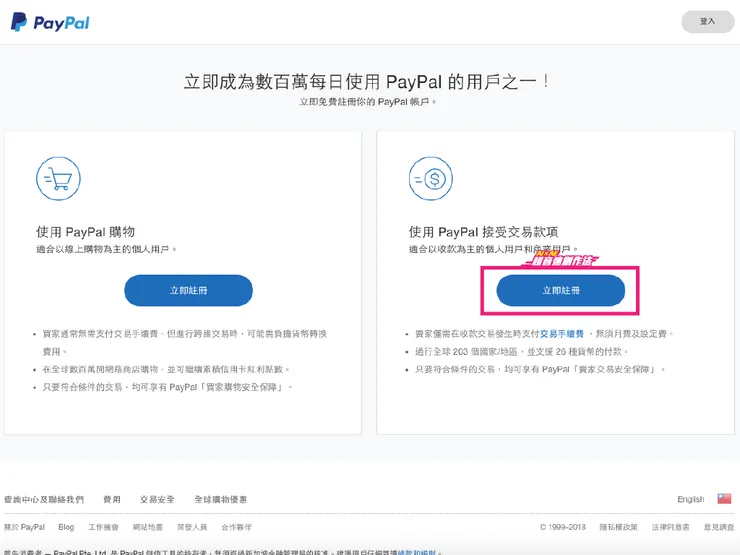The width and height of the screenshot is (740, 555).
Task: Click the bullet mentioning 買家購物安全保障
Action: [x=167, y=387]
